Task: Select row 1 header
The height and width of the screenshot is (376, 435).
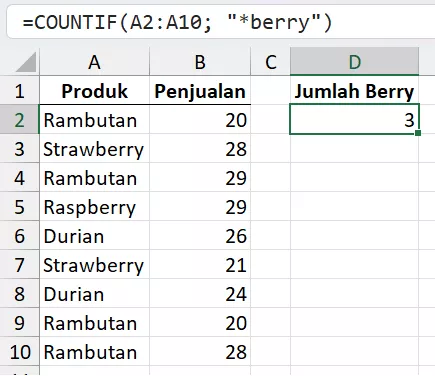Action: tap(19, 91)
